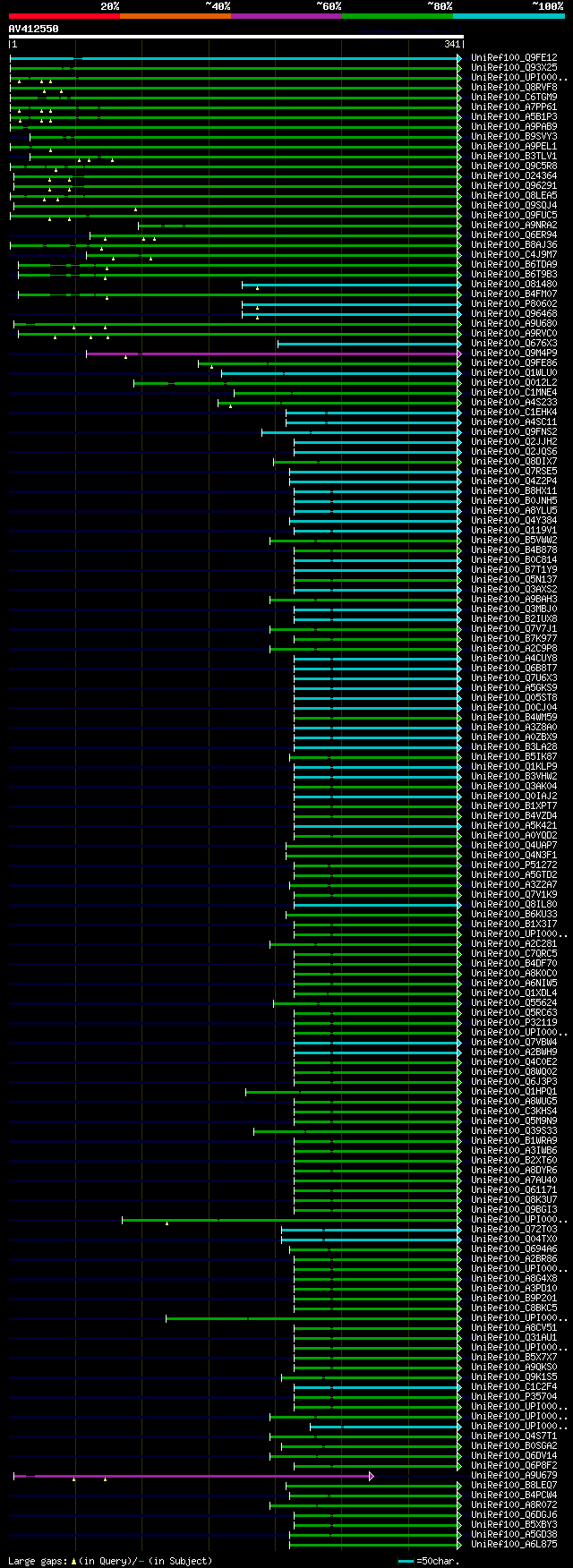Click the cyan alignment bar for UniRef100_Q9FE12
The height and width of the screenshot is (1568, 573).
click(236, 58)
